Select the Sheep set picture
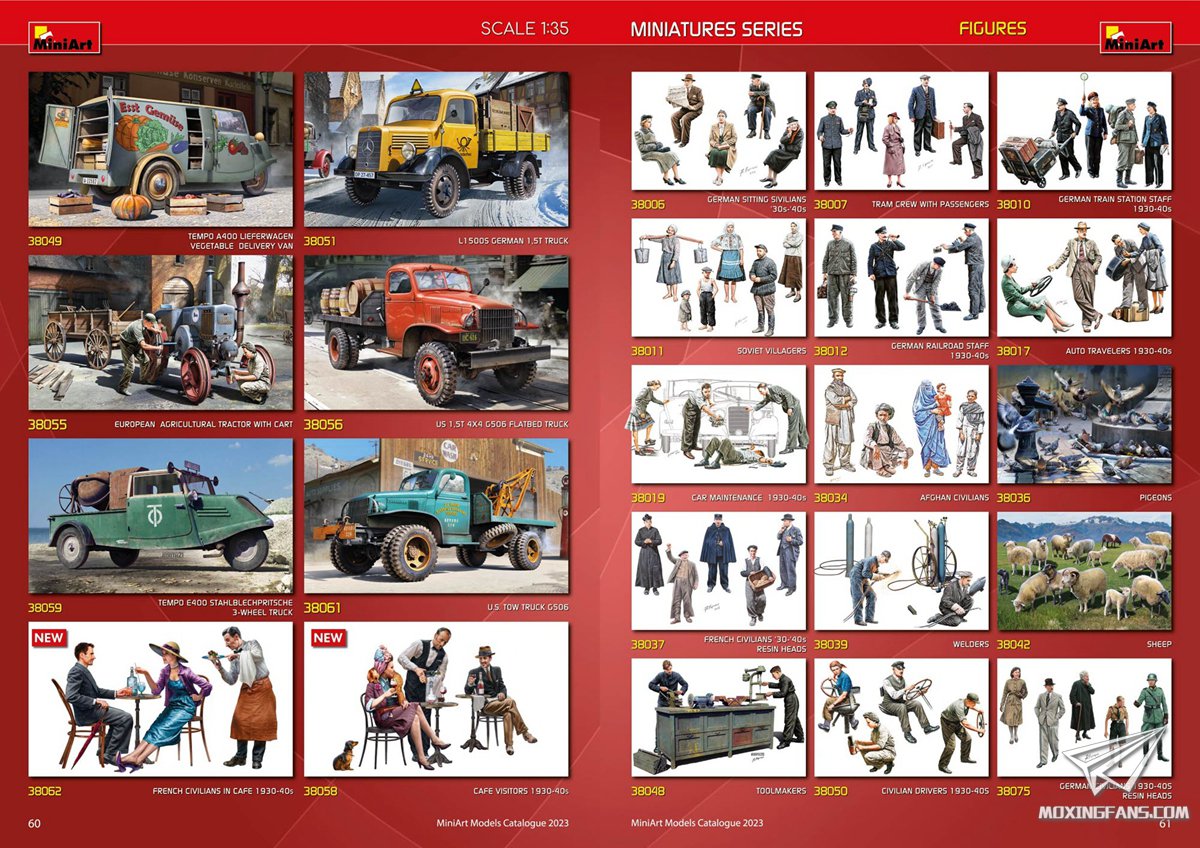 click(x=1084, y=571)
